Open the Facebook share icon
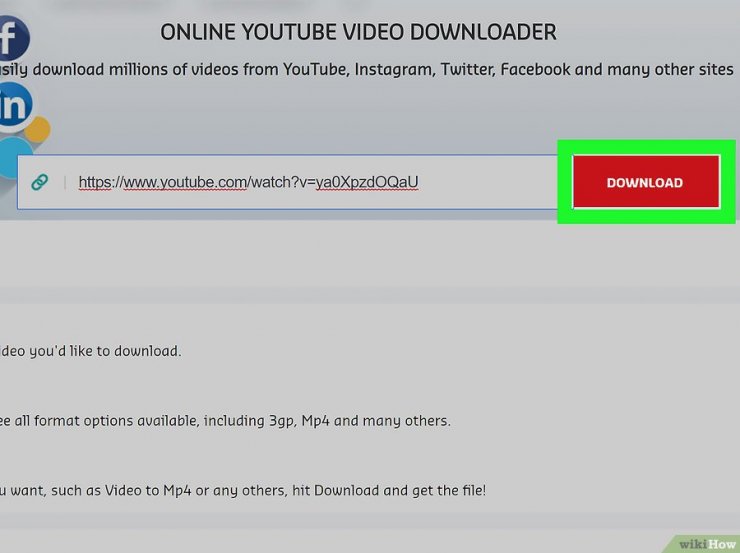This screenshot has height=553, width=740. point(13,38)
